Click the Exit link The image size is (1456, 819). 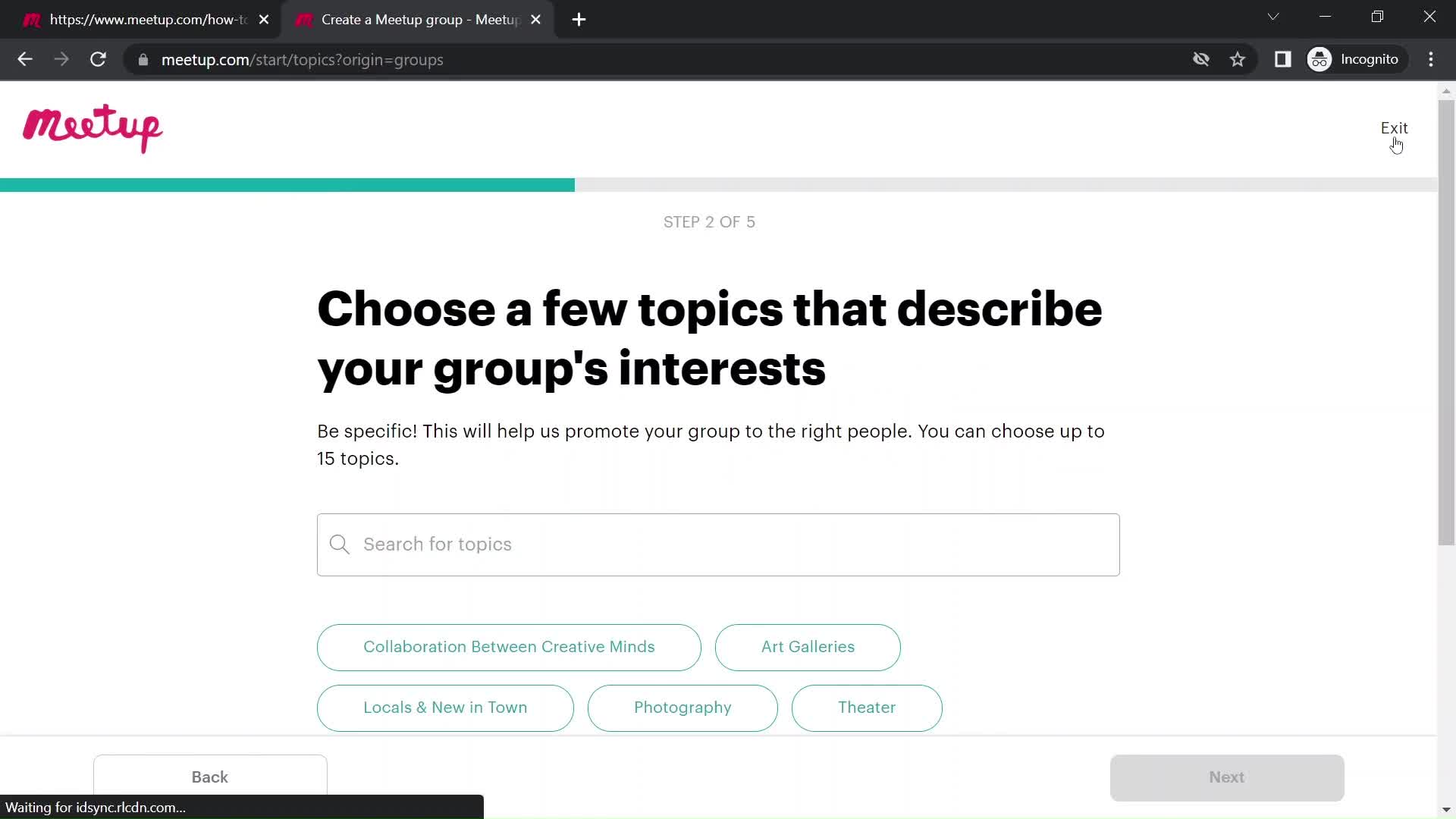point(1394,128)
